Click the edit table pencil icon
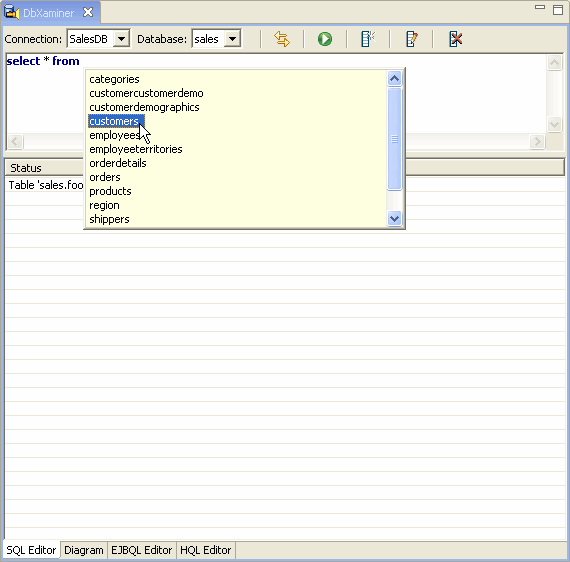 [412, 39]
